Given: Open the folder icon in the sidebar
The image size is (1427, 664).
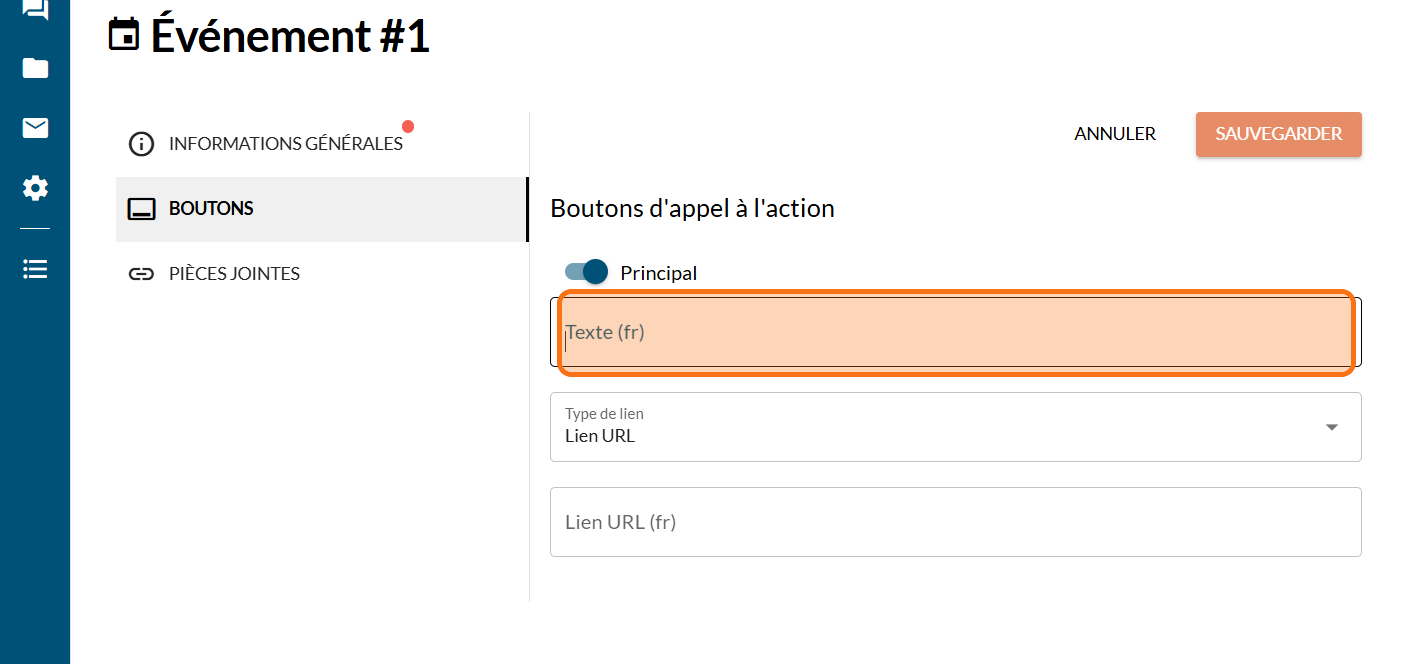Looking at the screenshot, I should [35, 68].
